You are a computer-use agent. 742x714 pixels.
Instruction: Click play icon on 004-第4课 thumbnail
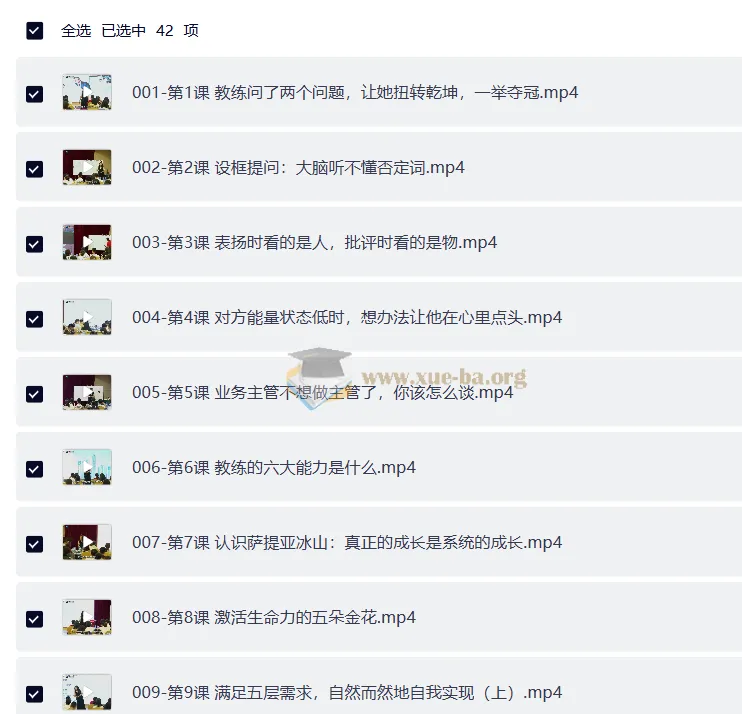(x=87, y=317)
